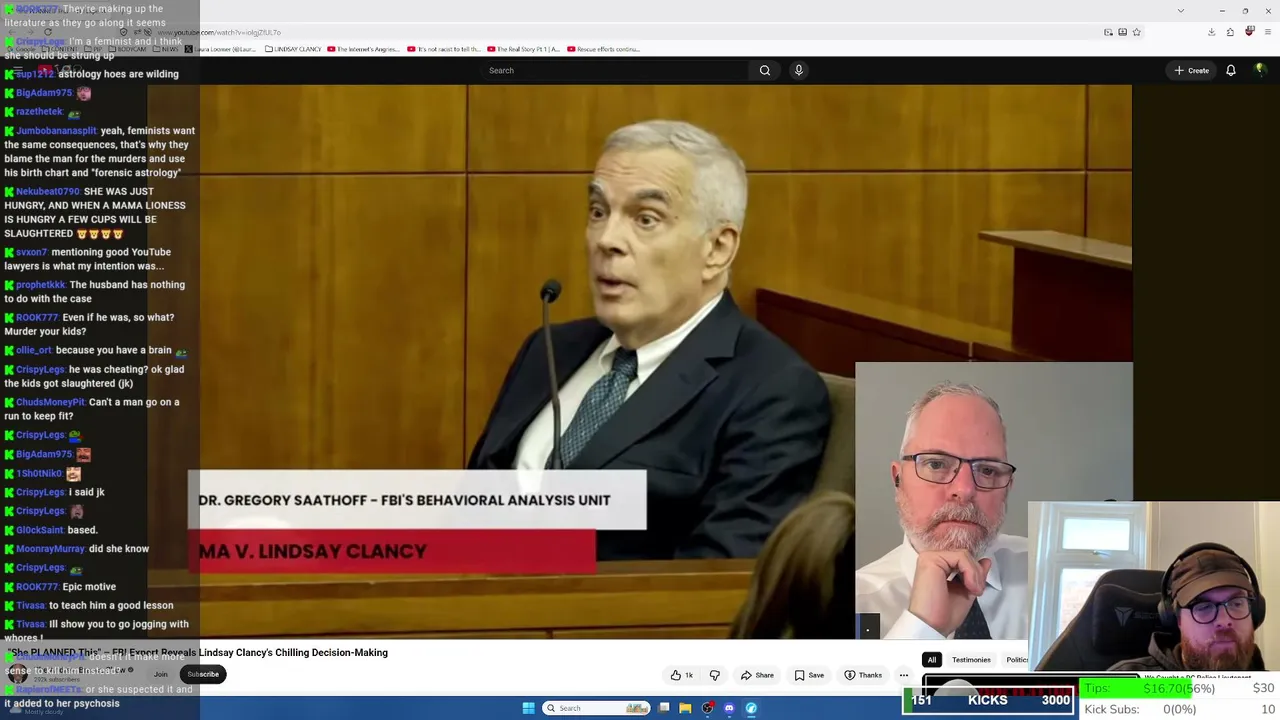
Task: Dislike the video with thumbs down
Action: click(714, 675)
